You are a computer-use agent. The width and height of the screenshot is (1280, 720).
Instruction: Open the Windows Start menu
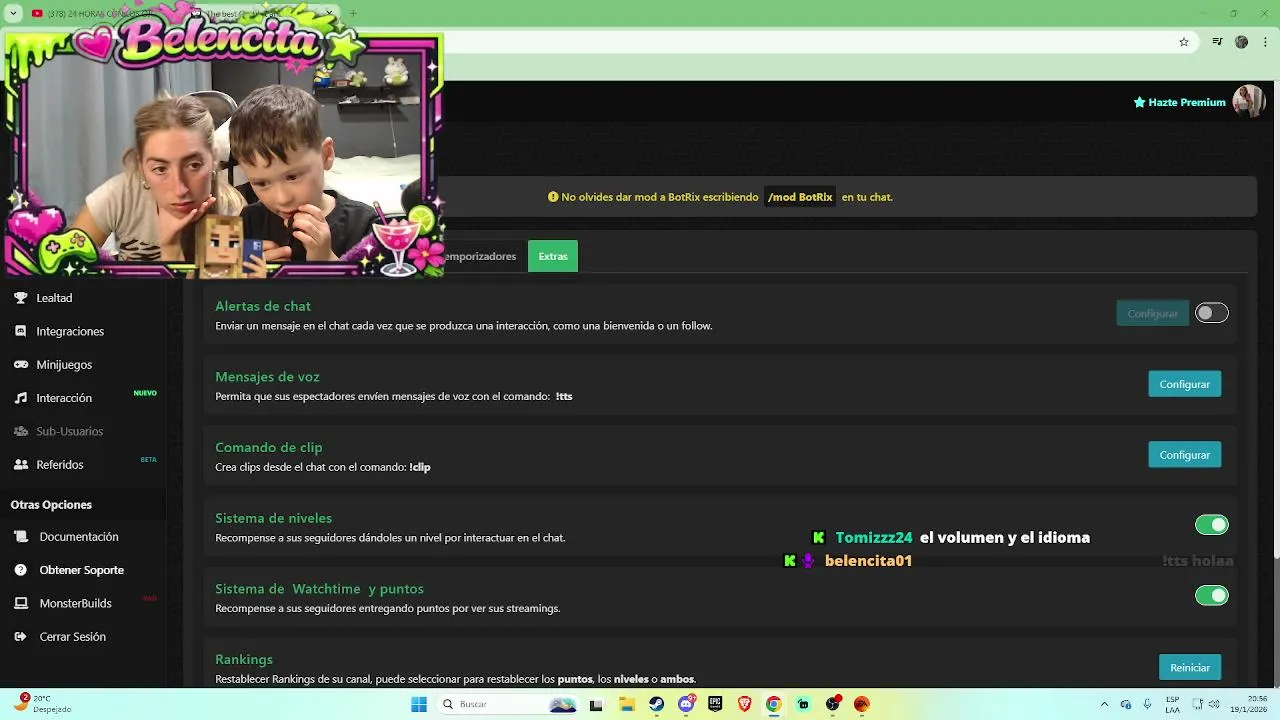[x=418, y=704]
